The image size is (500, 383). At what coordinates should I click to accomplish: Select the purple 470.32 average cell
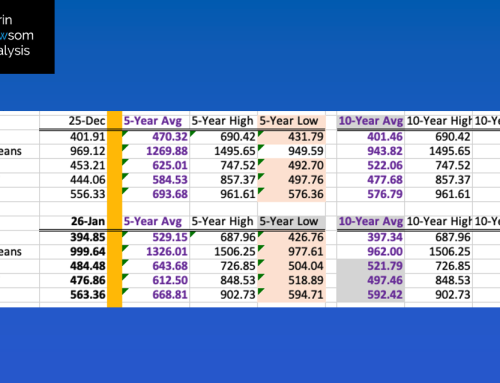pyautogui.click(x=156, y=137)
